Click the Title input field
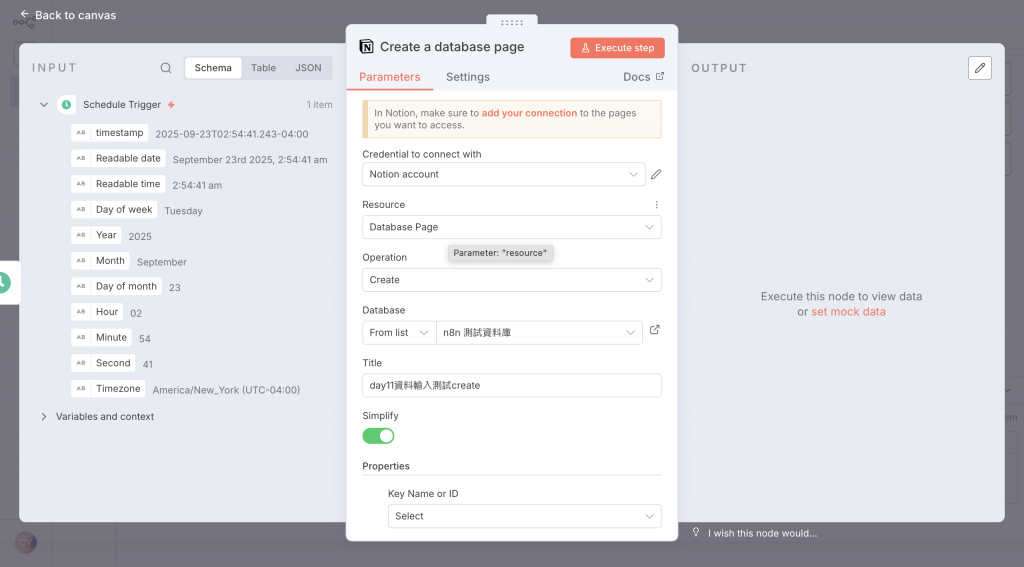Viewport: 1024px width, 567px height. (x=512, y=385)
